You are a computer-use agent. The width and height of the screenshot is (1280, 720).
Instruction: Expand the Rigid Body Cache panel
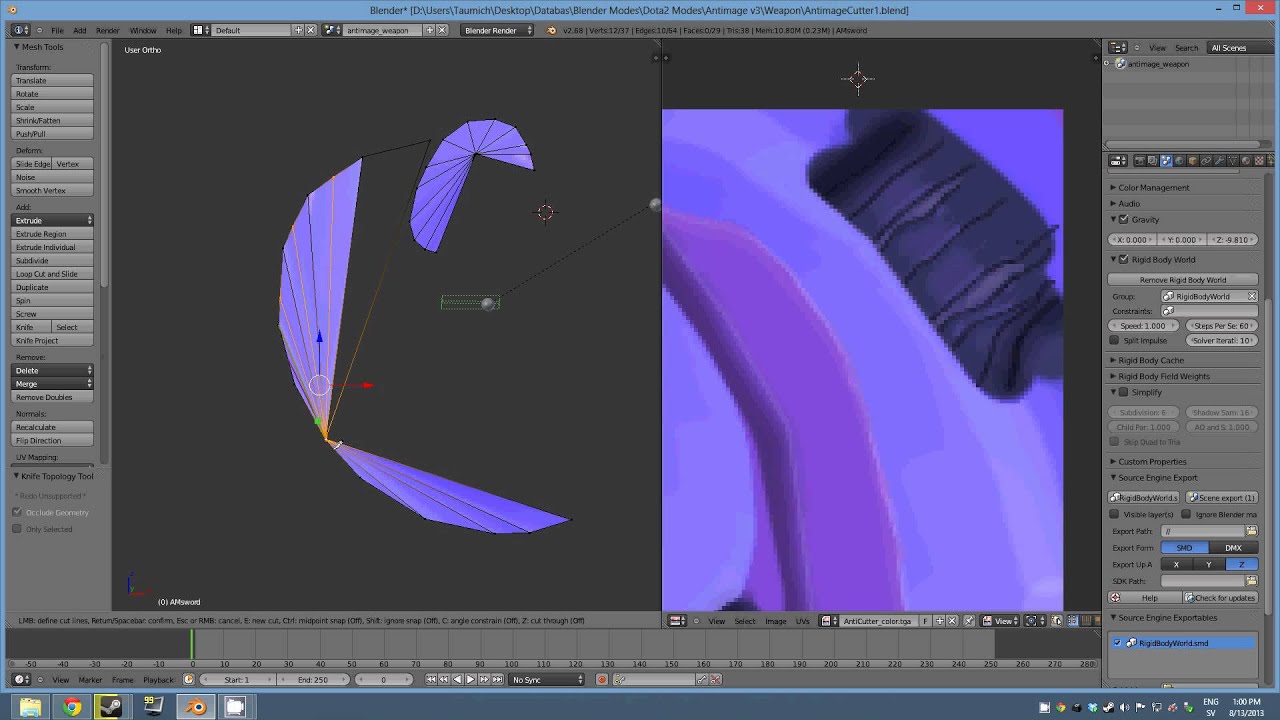(x=1150, y=361)
